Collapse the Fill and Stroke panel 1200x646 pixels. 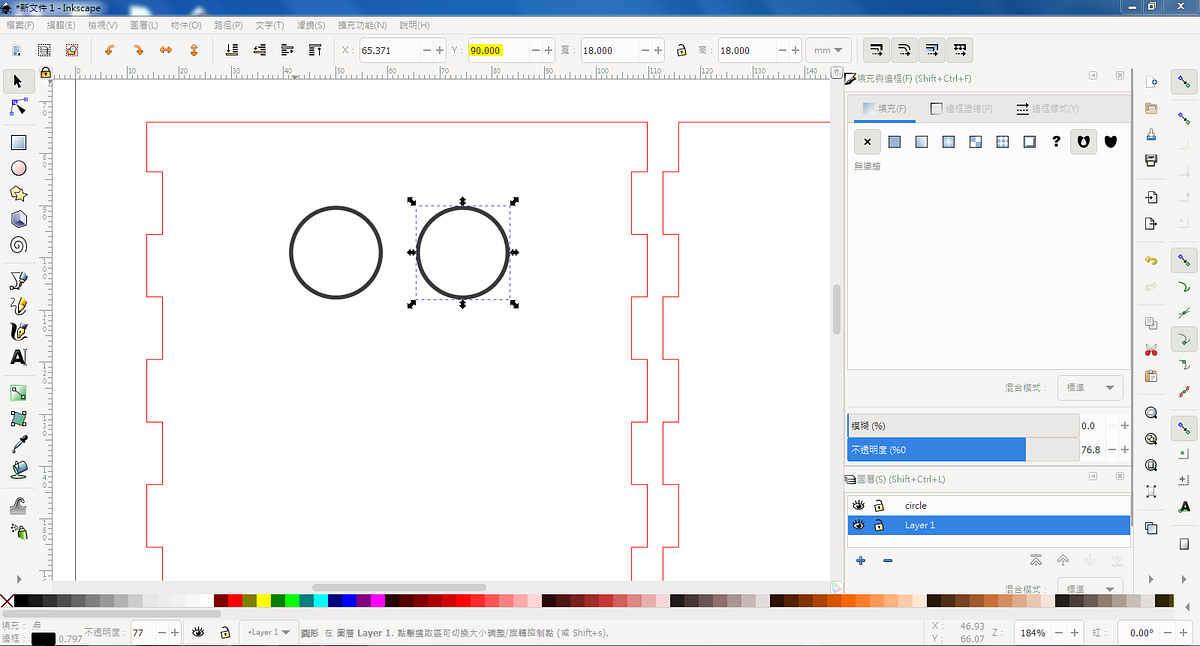(x=1093, y=76)
